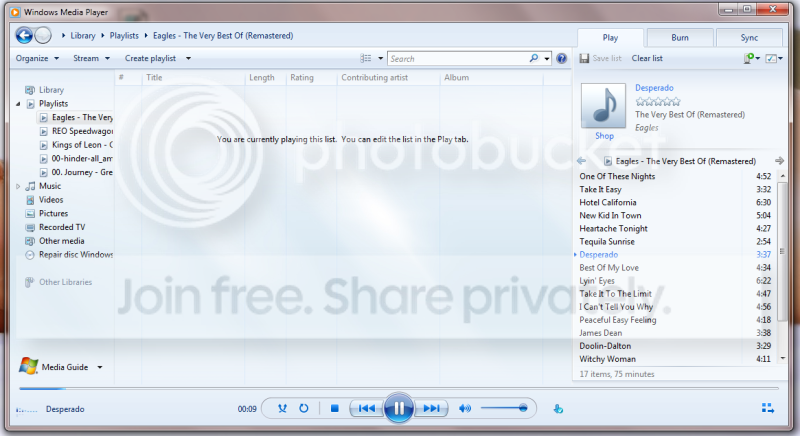Open the Create playlist dropdown arrow
This screenshot has width=800, height=436.
[188, 59]
